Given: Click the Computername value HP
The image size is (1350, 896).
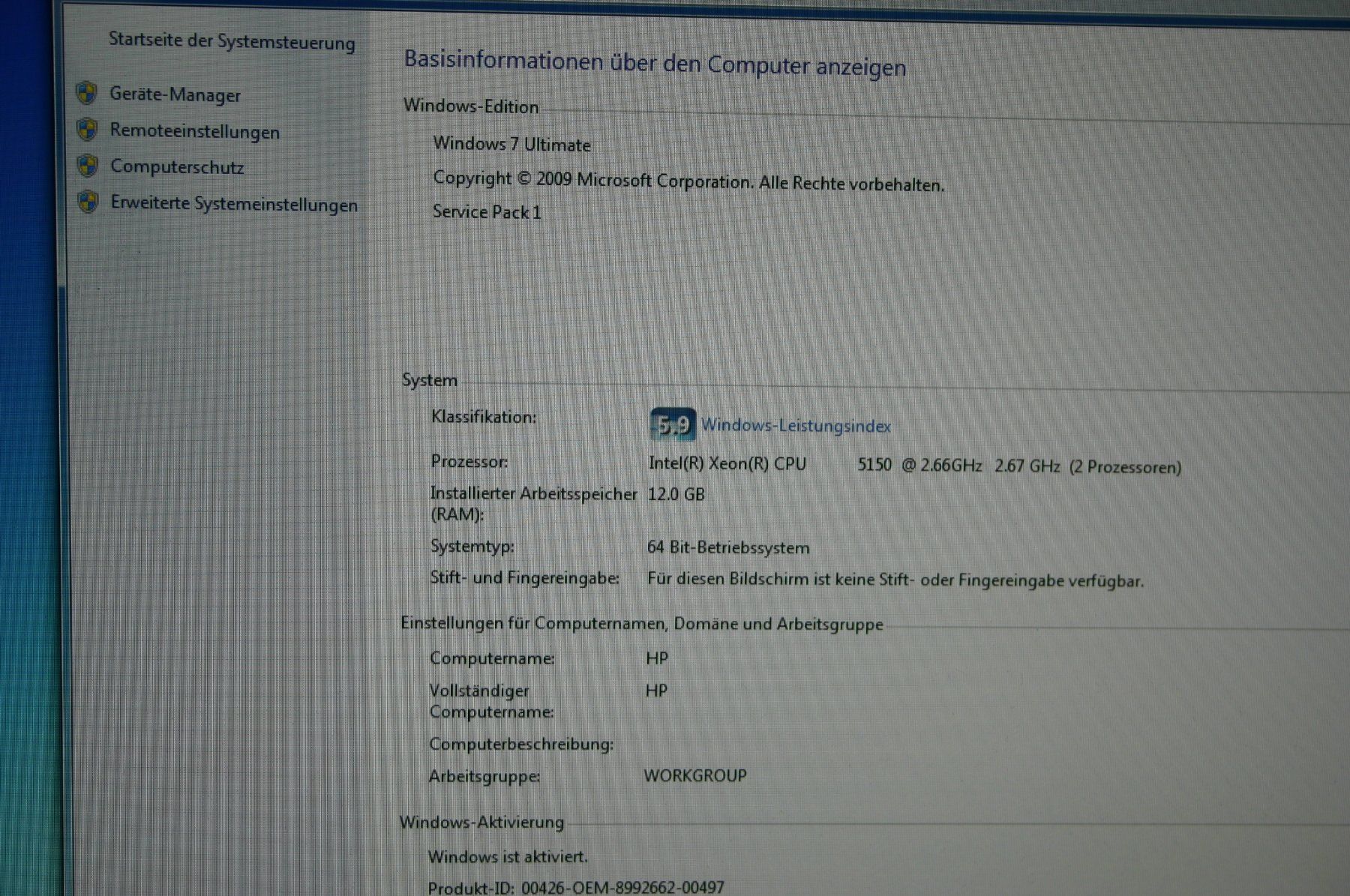Looking at the screenshot, I should (656, 658).
